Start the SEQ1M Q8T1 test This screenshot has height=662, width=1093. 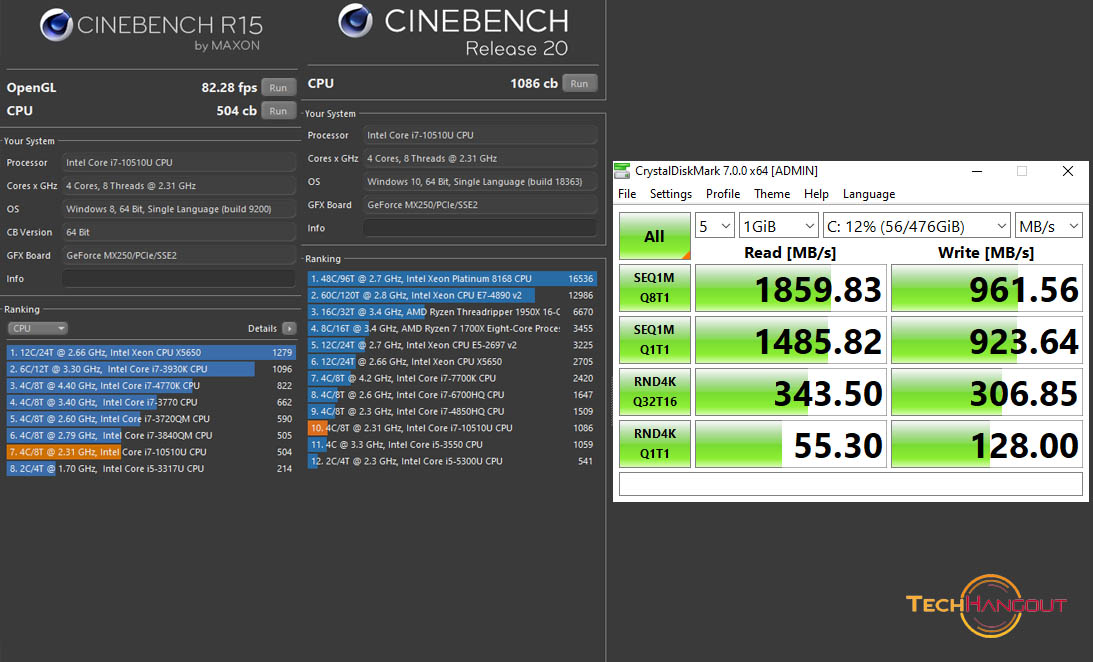pos(655,288)
